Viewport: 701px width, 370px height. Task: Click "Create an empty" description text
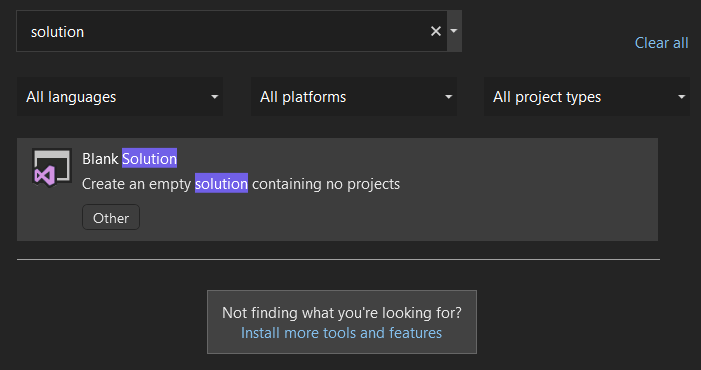point(136,184)
